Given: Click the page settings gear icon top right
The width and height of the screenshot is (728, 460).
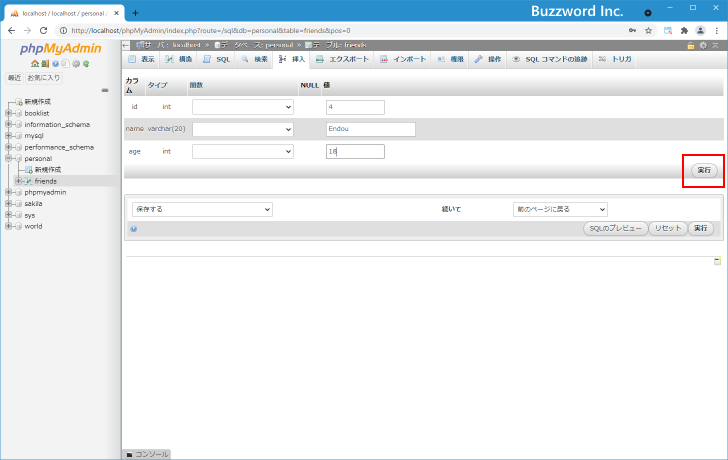Looking at the screenshot, I should pyautogui.click(x=703, y=45).
